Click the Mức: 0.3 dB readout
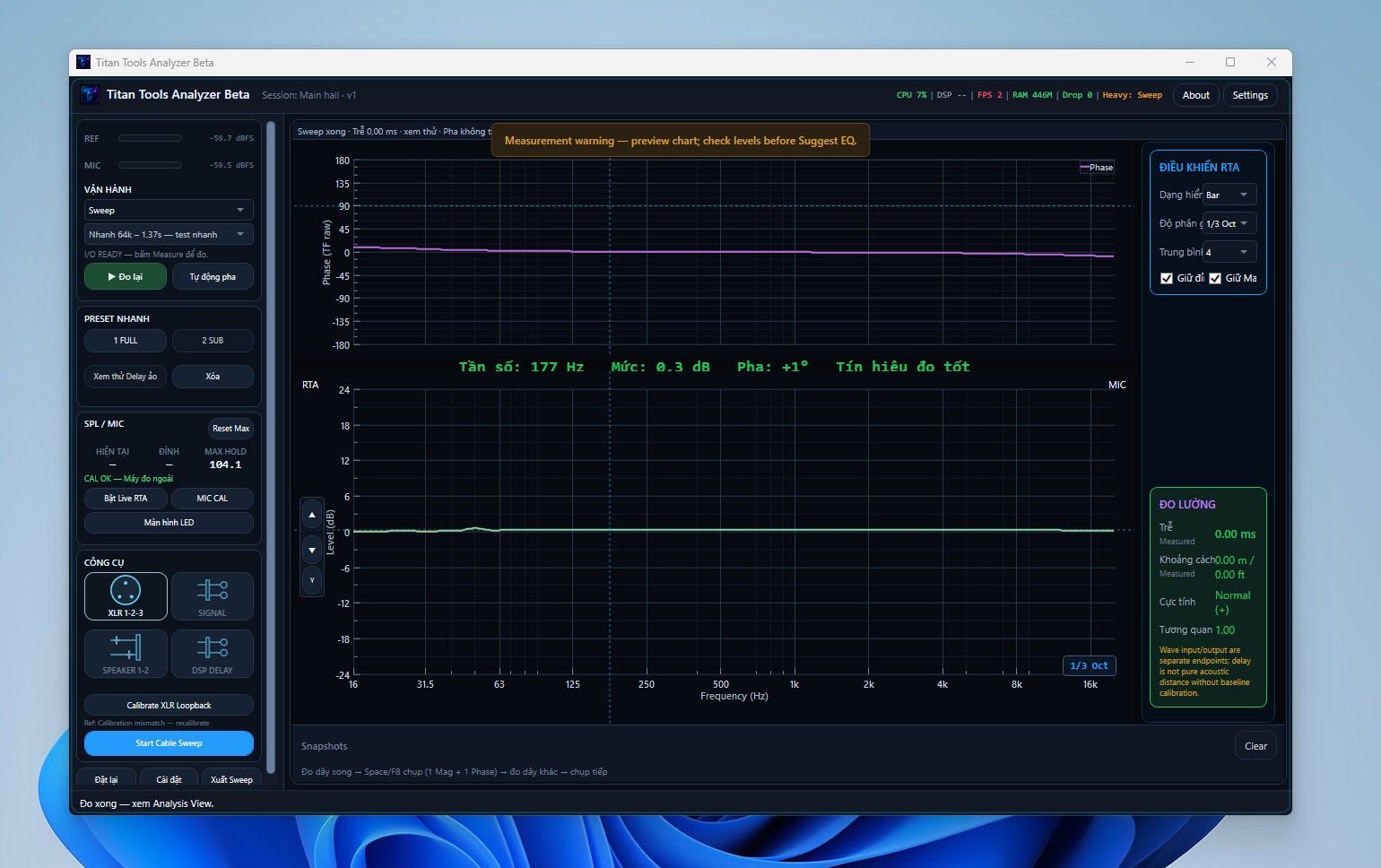This screenshot has width=1381, height=868. tap(660, 367)
